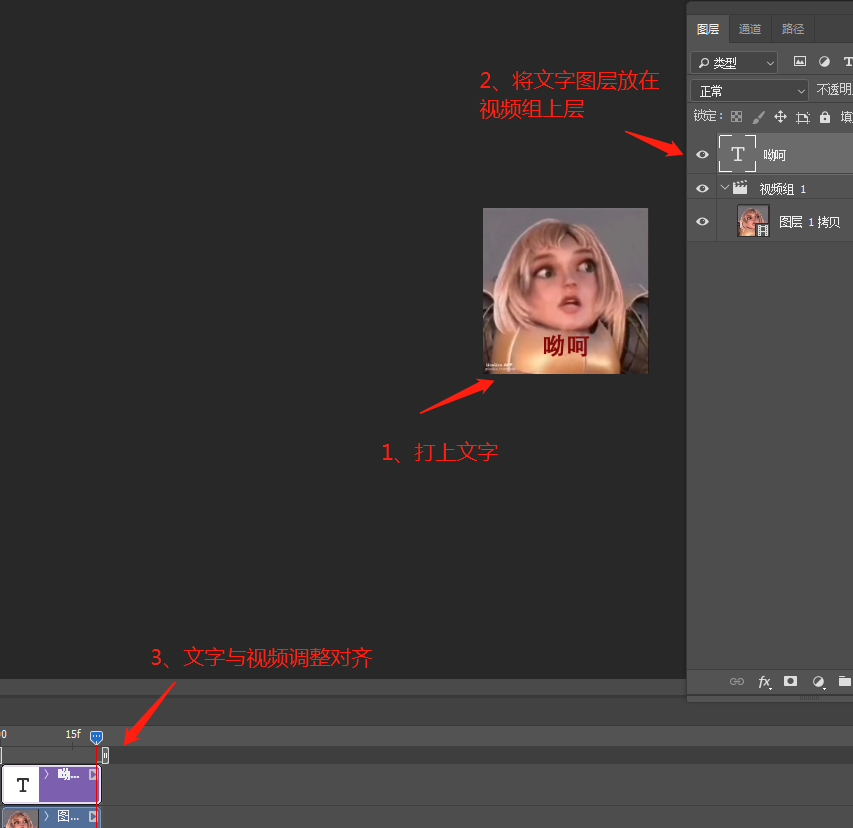Open the 类型 layer filter dropdown
Viewport: 853px width, 828px height.
coord(734,62)
